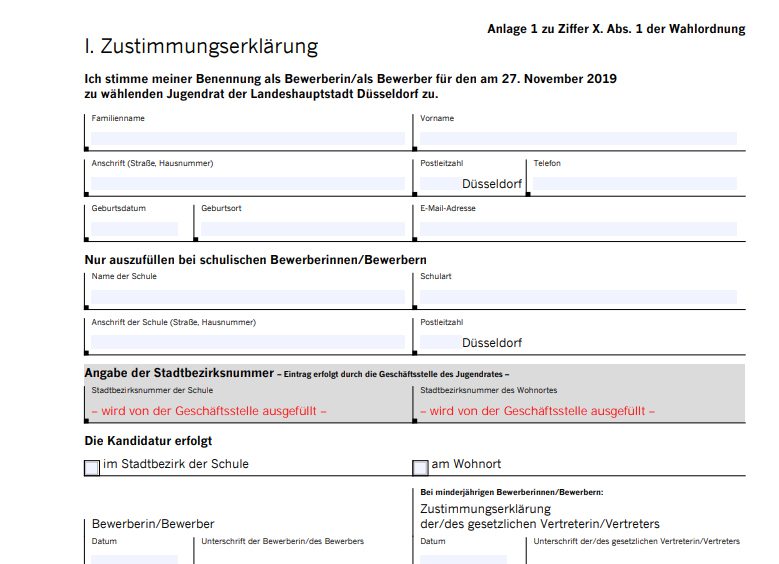The width and height of the screenshot is (779, 564).
Task: Tick the 'am Wohnort' checkbox
Action: click(x=420, y=467)
